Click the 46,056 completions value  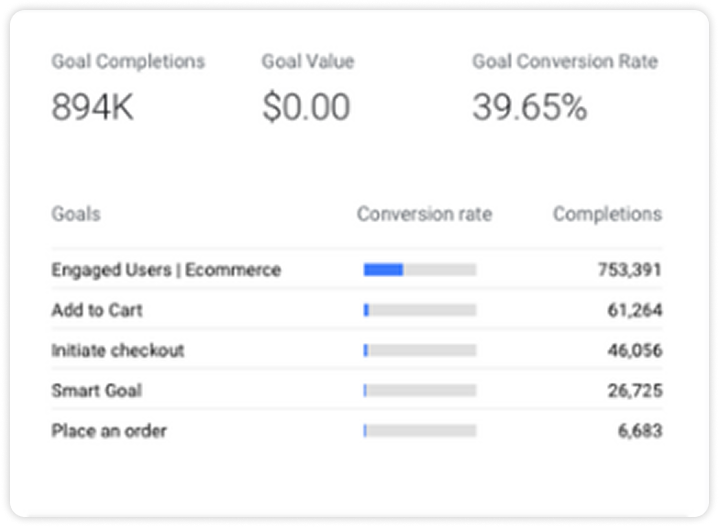point(634,351)
